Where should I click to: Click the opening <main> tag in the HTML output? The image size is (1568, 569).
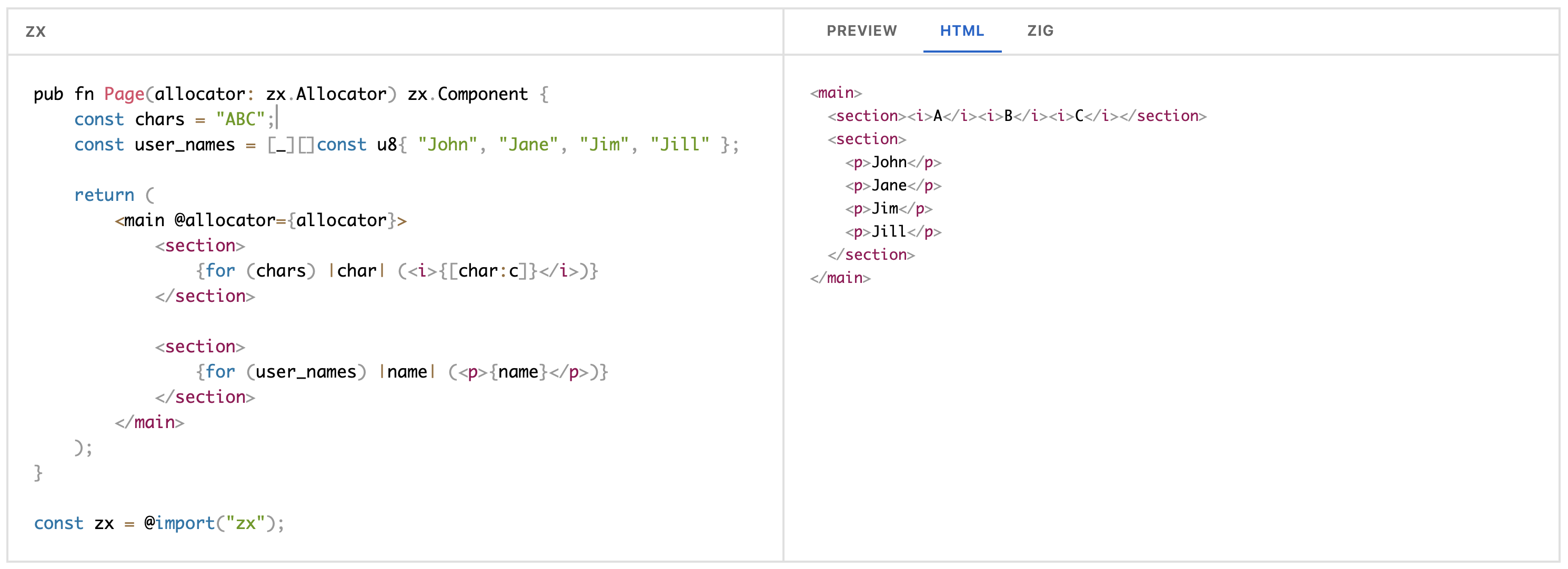pyautogui.click(x=836, y=93)
